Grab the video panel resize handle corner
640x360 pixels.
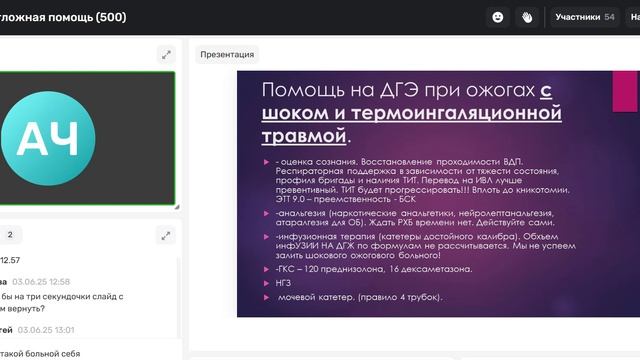(177, 207)
